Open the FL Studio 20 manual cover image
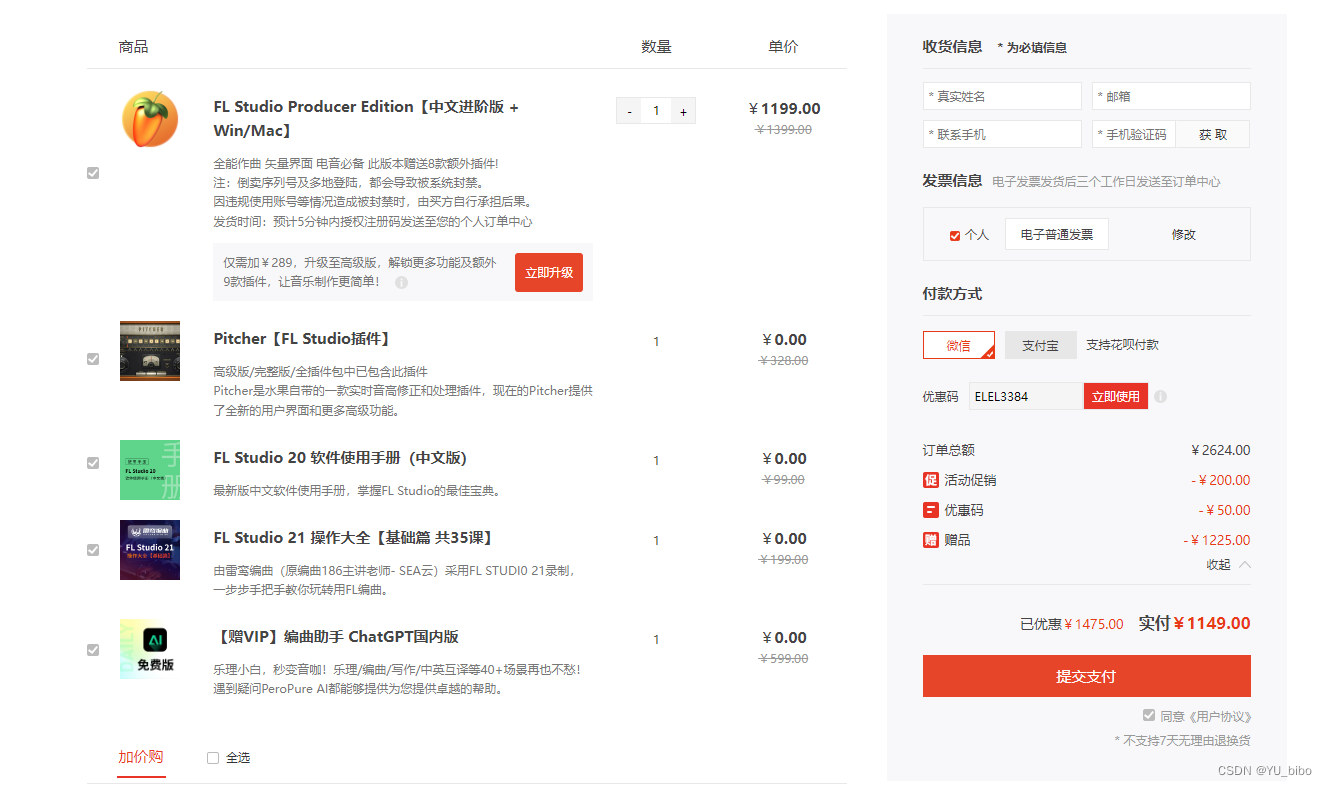 coord(150,470)
